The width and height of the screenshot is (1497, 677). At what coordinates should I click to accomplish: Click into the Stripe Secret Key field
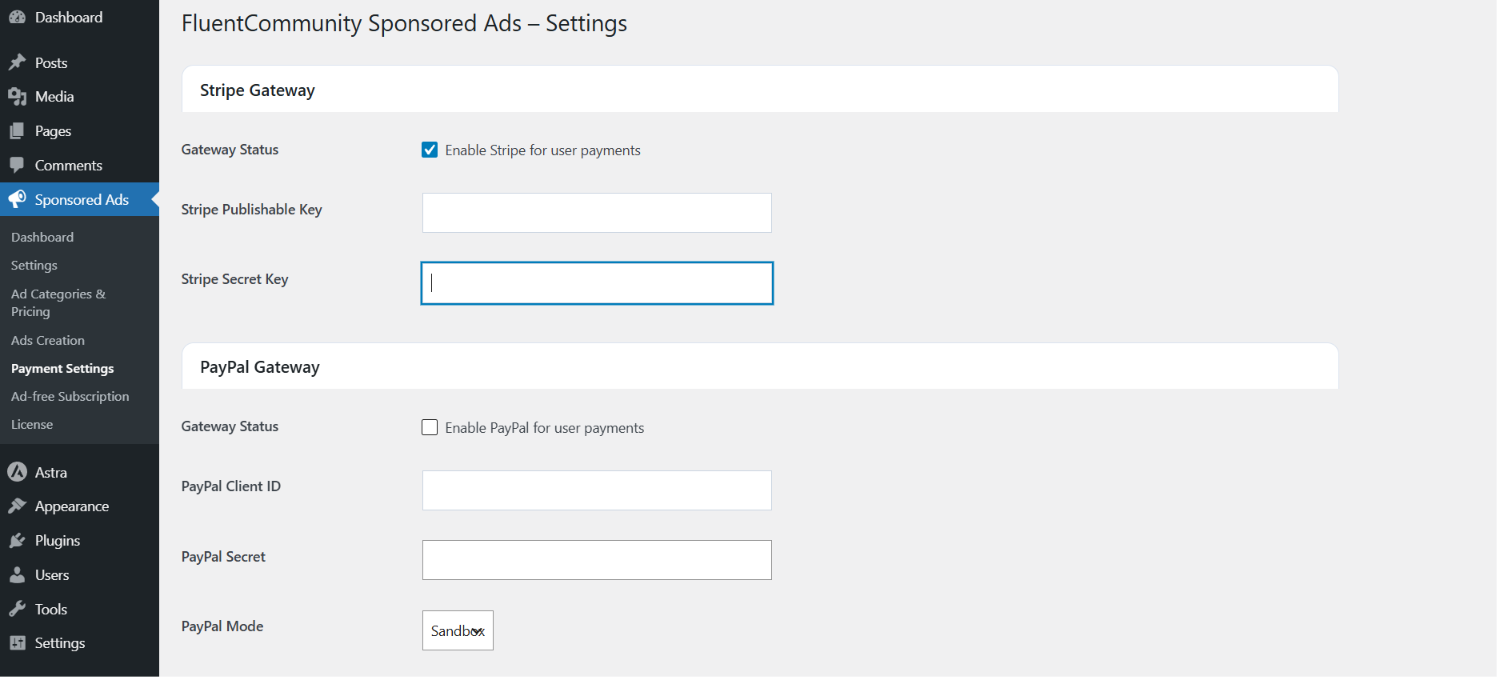597,283
